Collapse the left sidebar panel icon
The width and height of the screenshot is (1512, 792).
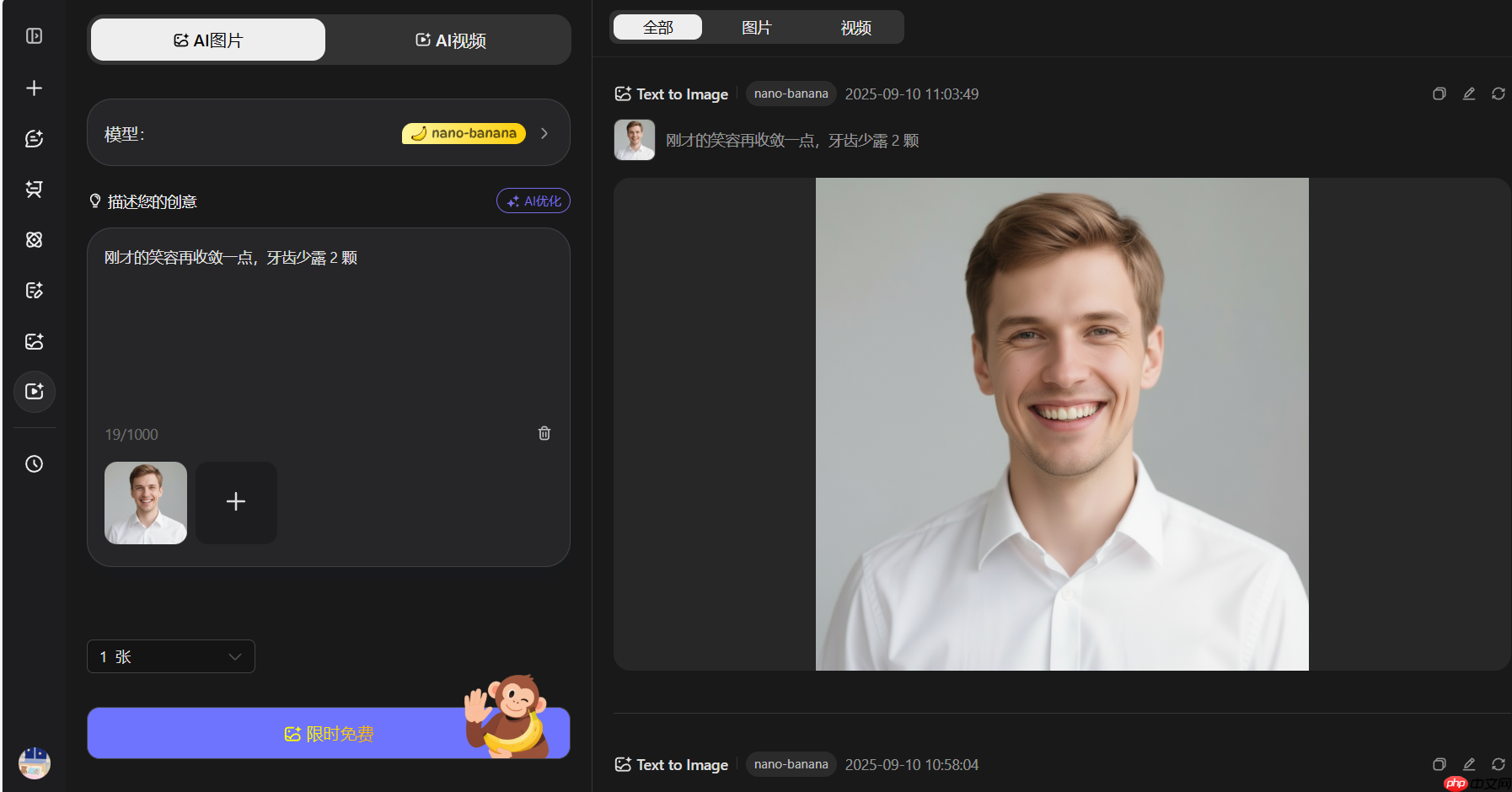(34, 36)
